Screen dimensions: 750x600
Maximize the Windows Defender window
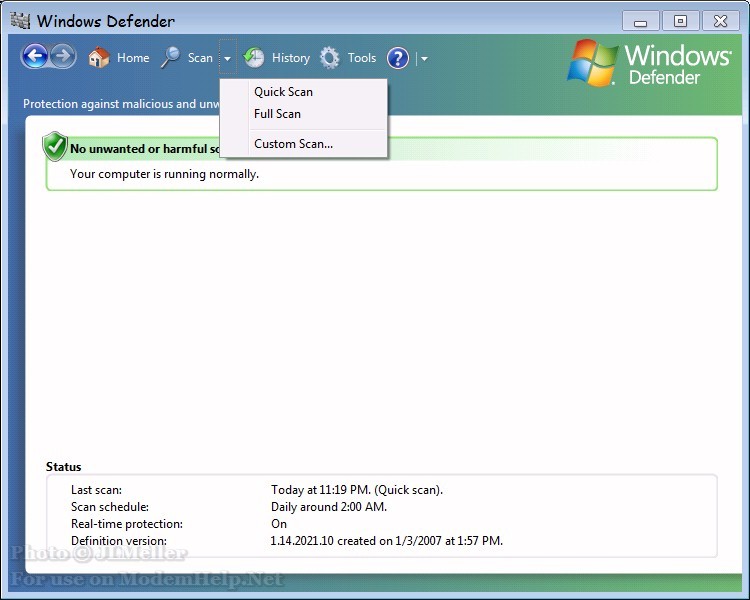(x=680, y=21)
